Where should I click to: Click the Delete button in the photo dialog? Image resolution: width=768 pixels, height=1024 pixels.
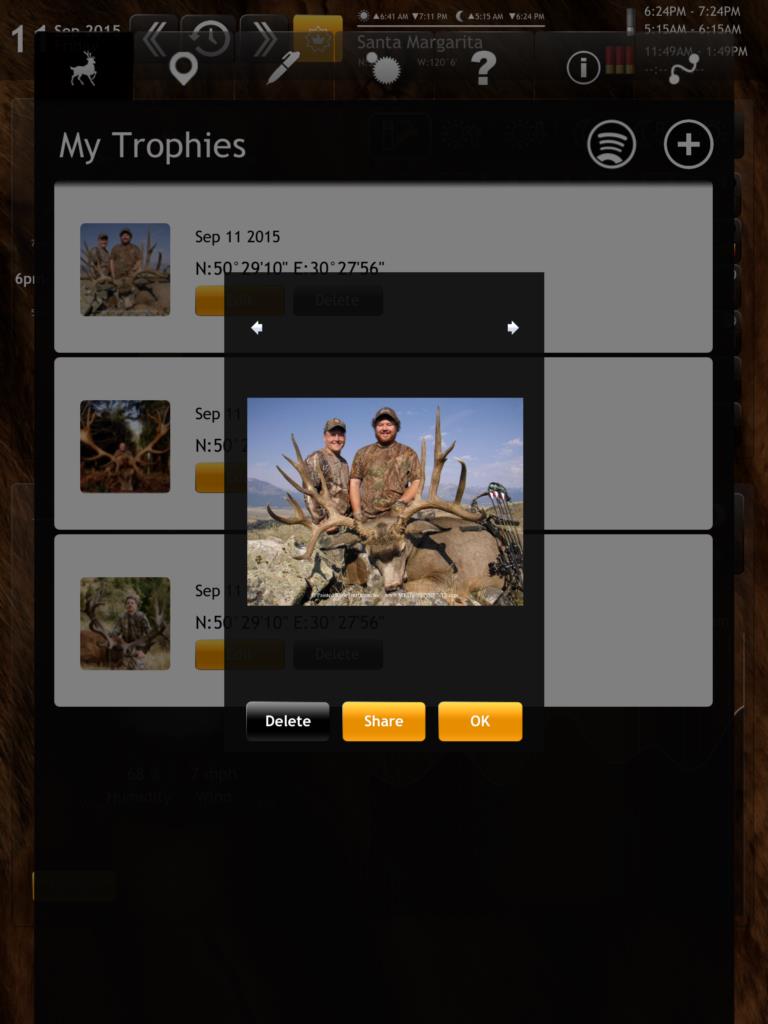point(287,721)
